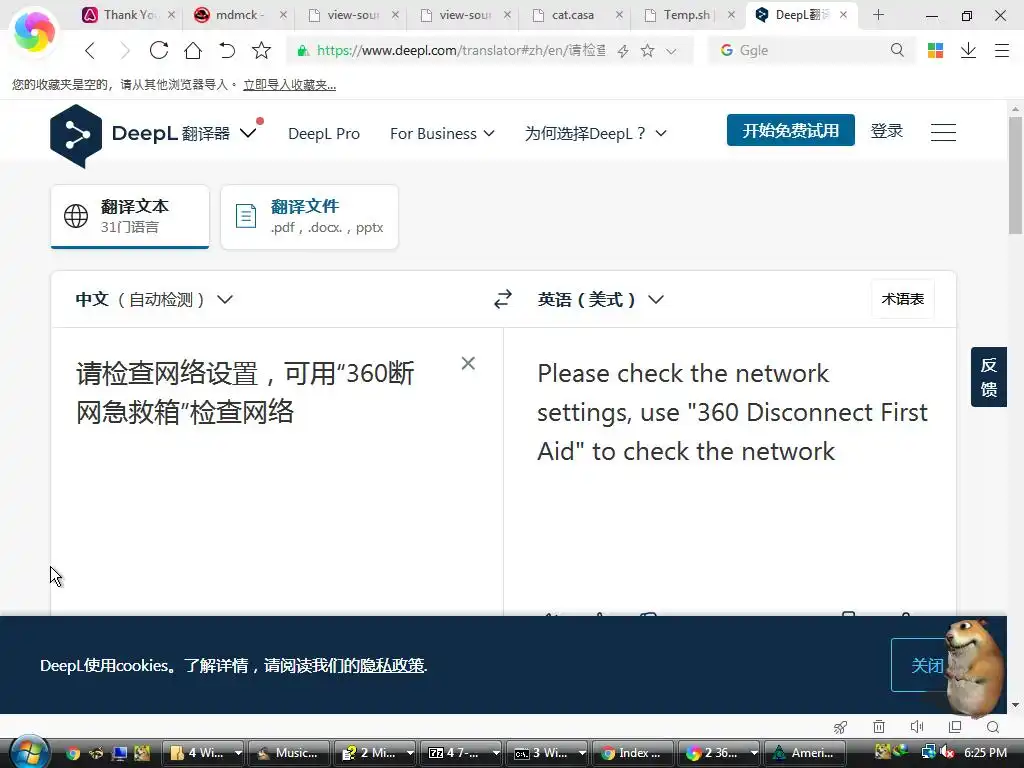Click the window-split icon in status bar

(955, 727)
